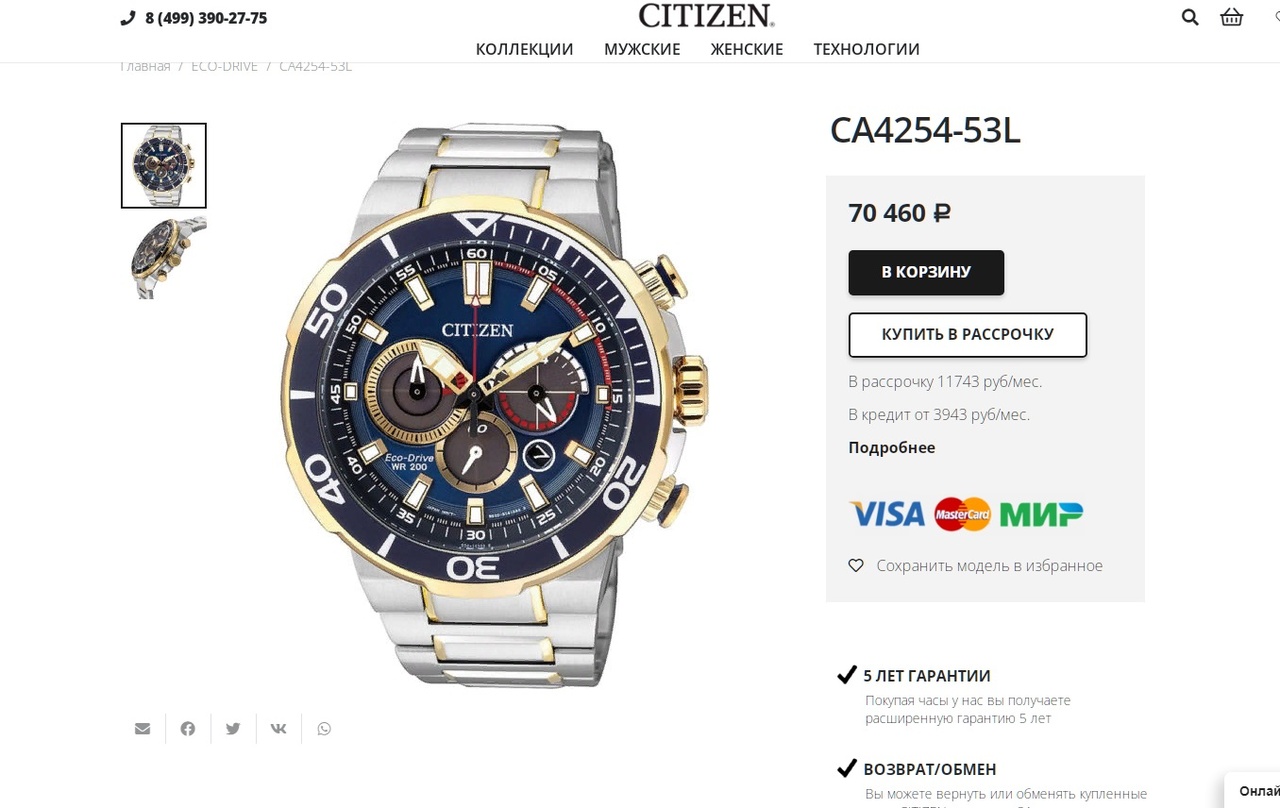
Task: Open the КОЛЛЕКЦИИ menu
Action: (x=524, y=49)
